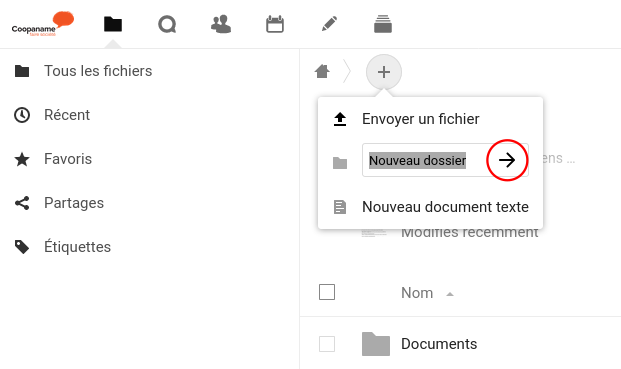Image resolution: width=621 pixels, height=369 pixels.
Task: Check the Documents folder checkbox
Action: pos(327,344)
